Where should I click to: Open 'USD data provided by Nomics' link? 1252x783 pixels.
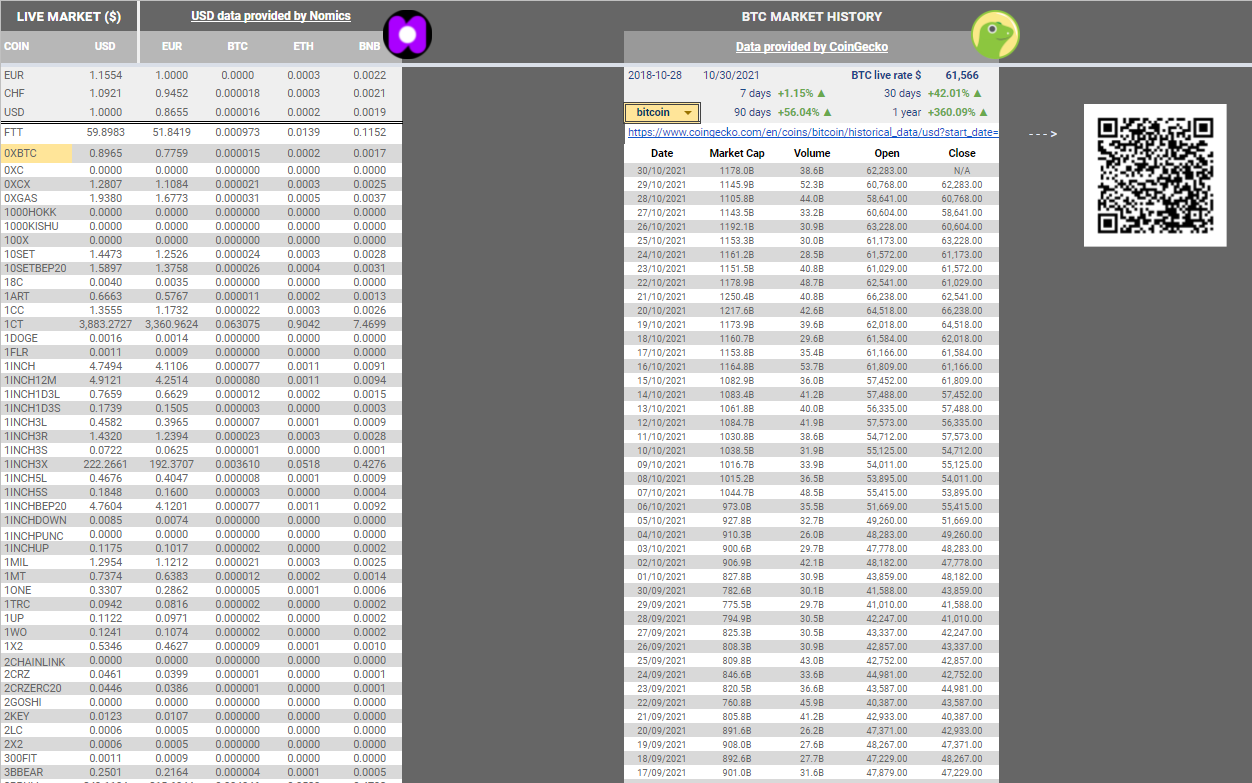coord(271,16)
